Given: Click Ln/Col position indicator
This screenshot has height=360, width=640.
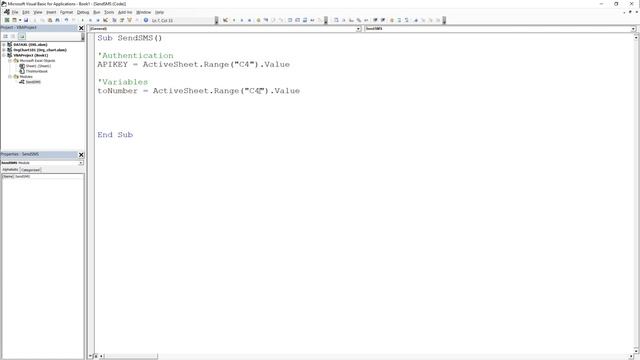Looking at the screenshot, I should coord(162,20).
